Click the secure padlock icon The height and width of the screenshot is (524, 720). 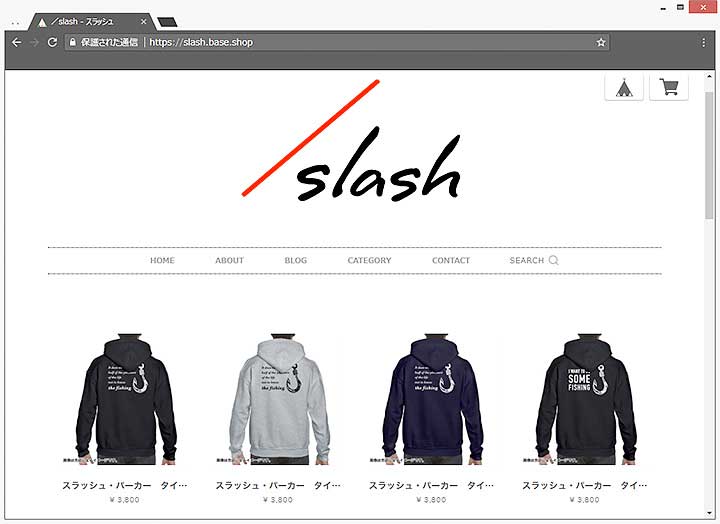click(73, 42)
